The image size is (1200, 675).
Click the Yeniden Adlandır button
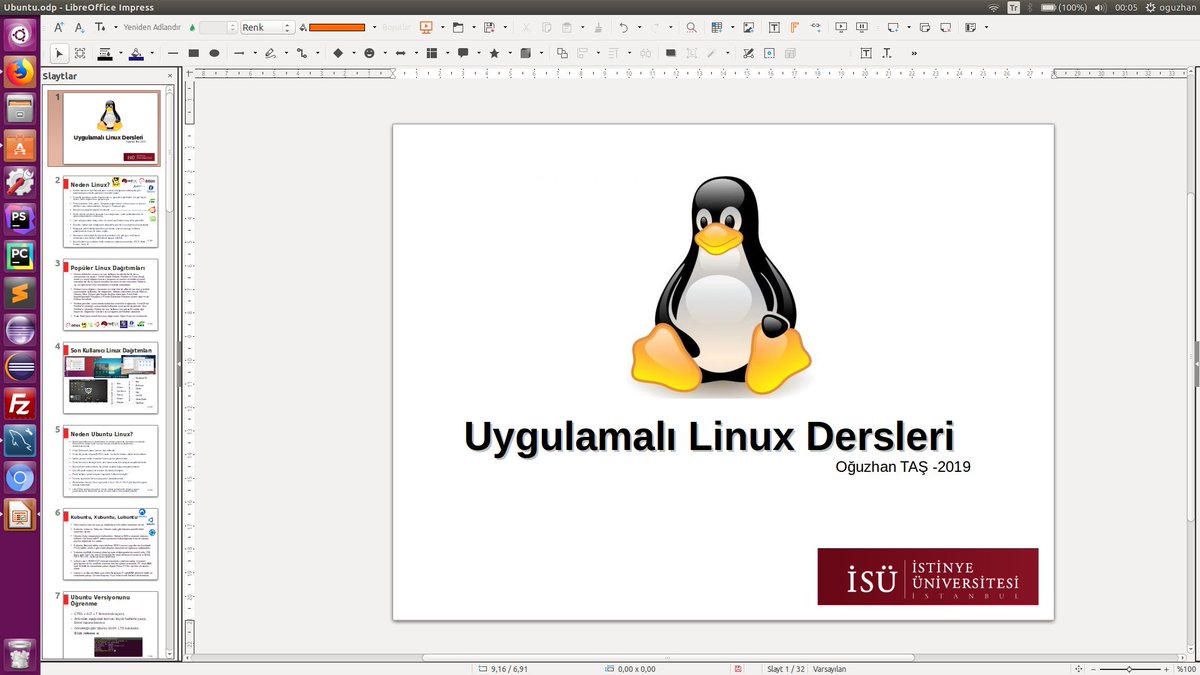tap(152, 27)
